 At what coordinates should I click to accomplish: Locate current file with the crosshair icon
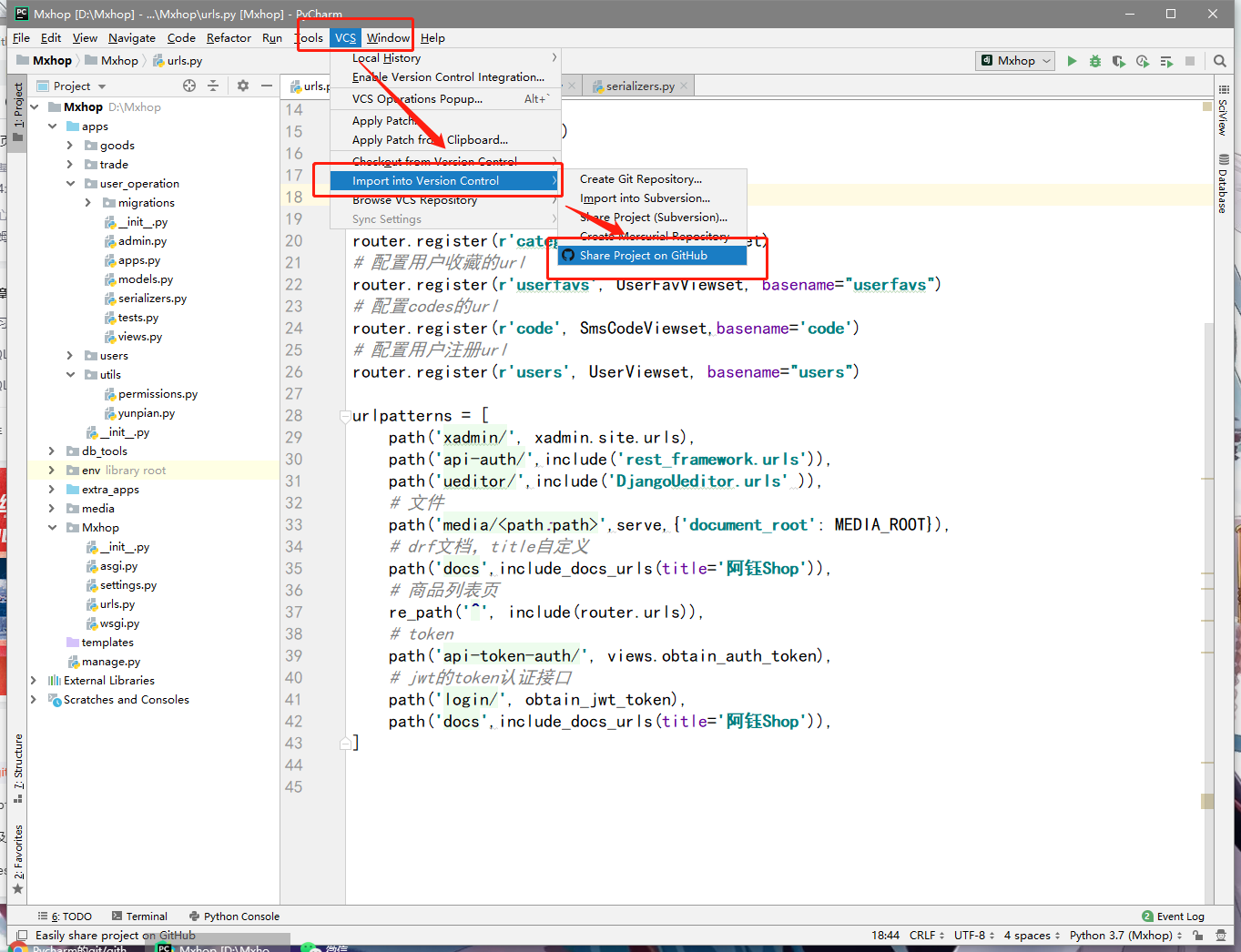pos(189,86)
